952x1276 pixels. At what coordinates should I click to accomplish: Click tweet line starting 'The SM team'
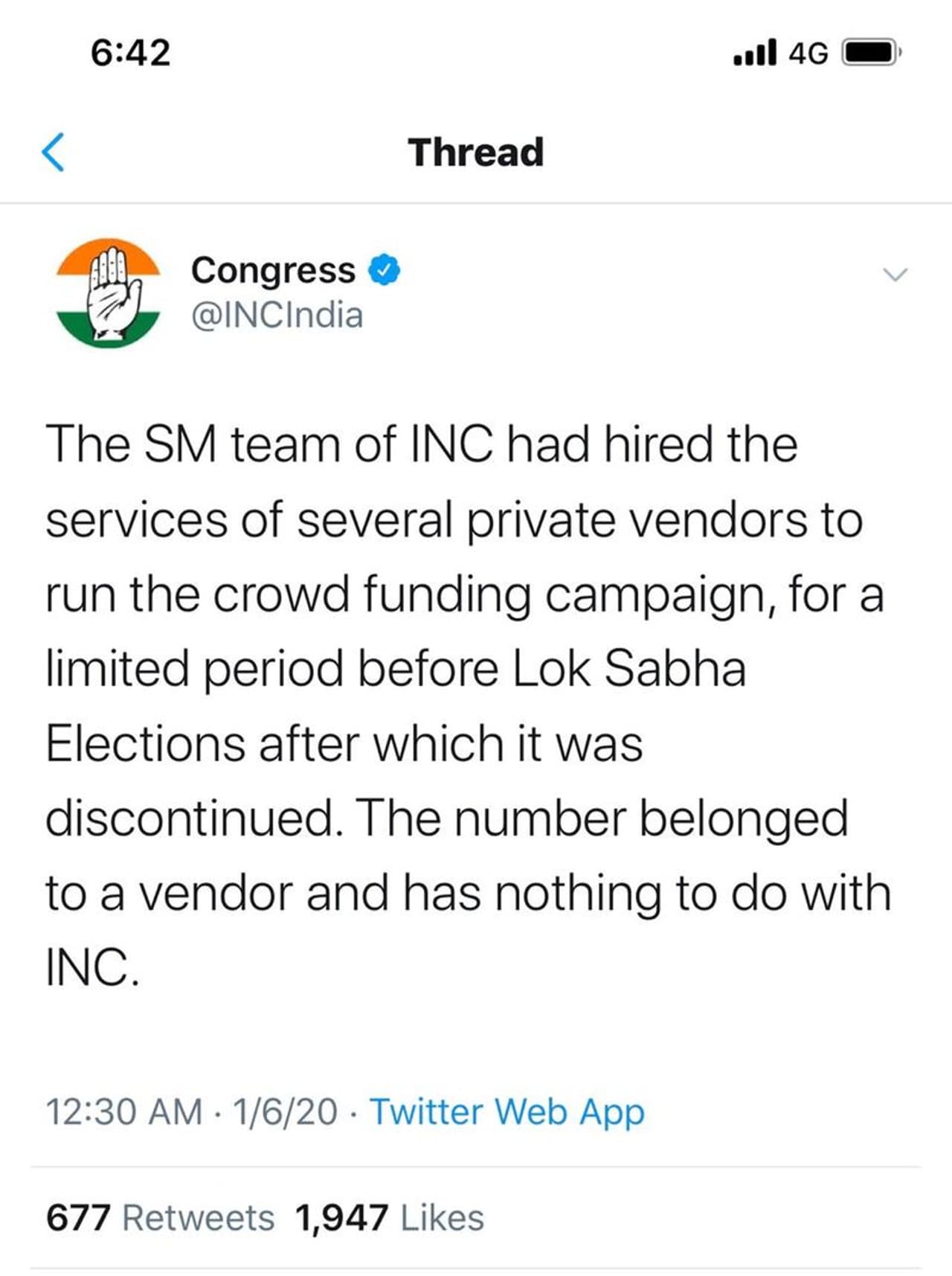(x=421, y=444)
